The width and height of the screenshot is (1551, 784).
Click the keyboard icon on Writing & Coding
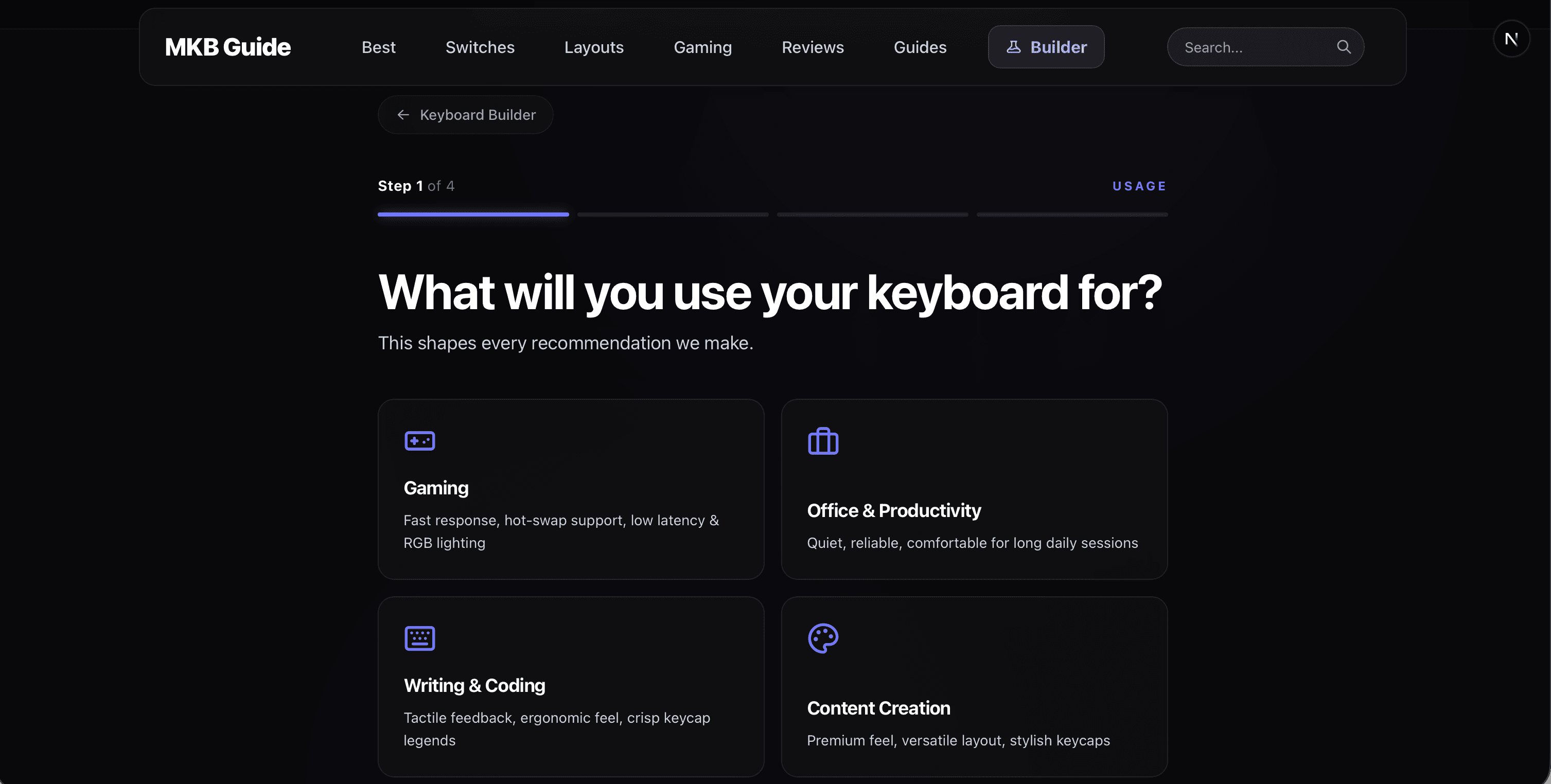click(420, 638)
